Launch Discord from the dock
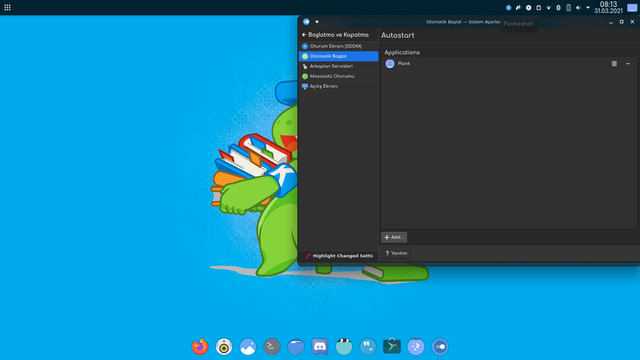640x360 pixels. click(320, 347)
